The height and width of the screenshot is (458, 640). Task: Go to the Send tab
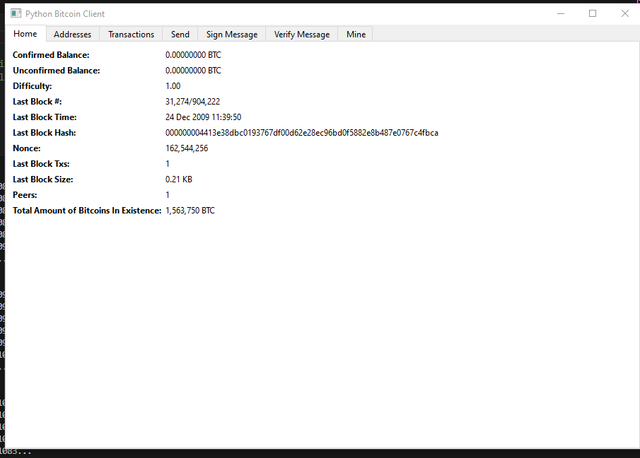click(x=180, y=34)
